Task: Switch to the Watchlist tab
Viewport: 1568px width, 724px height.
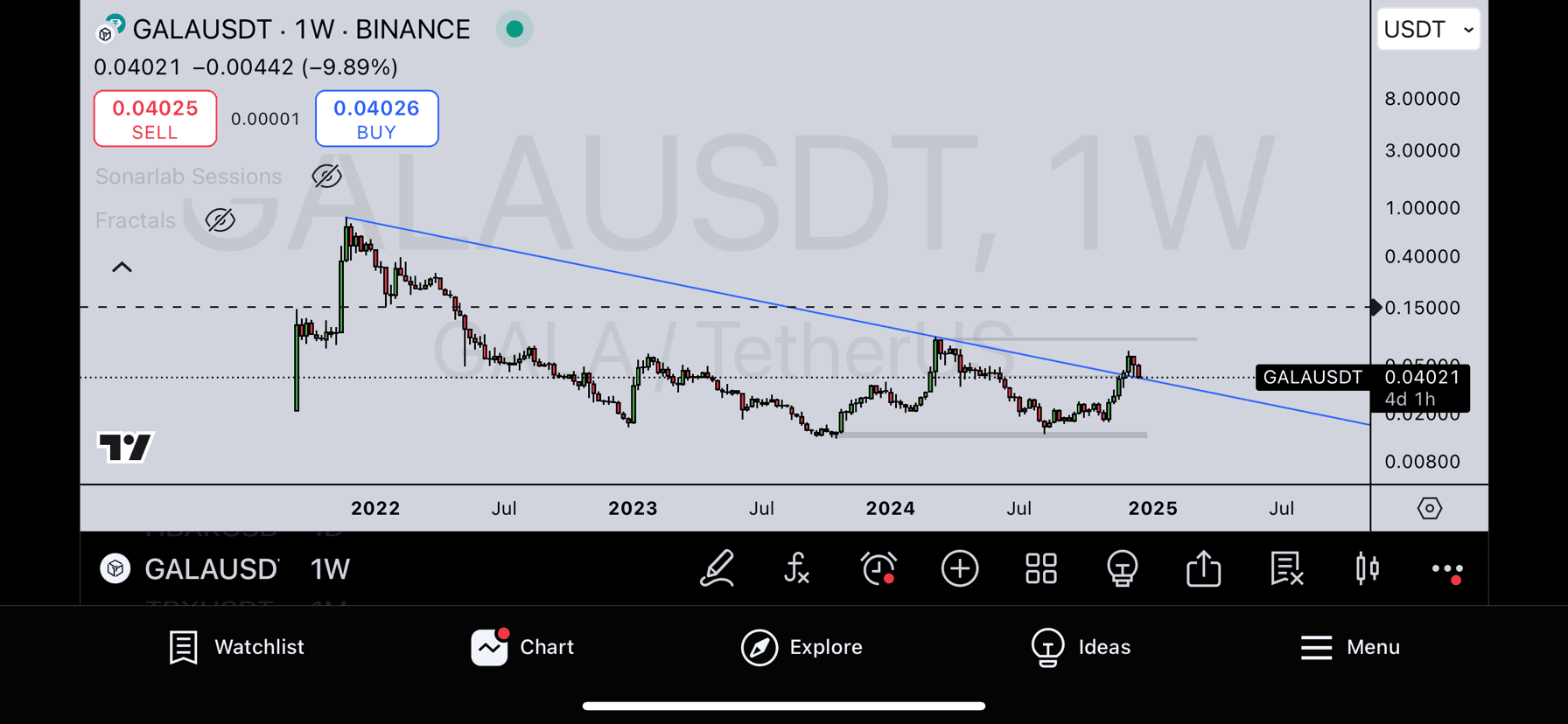Action: coord(236,647)
